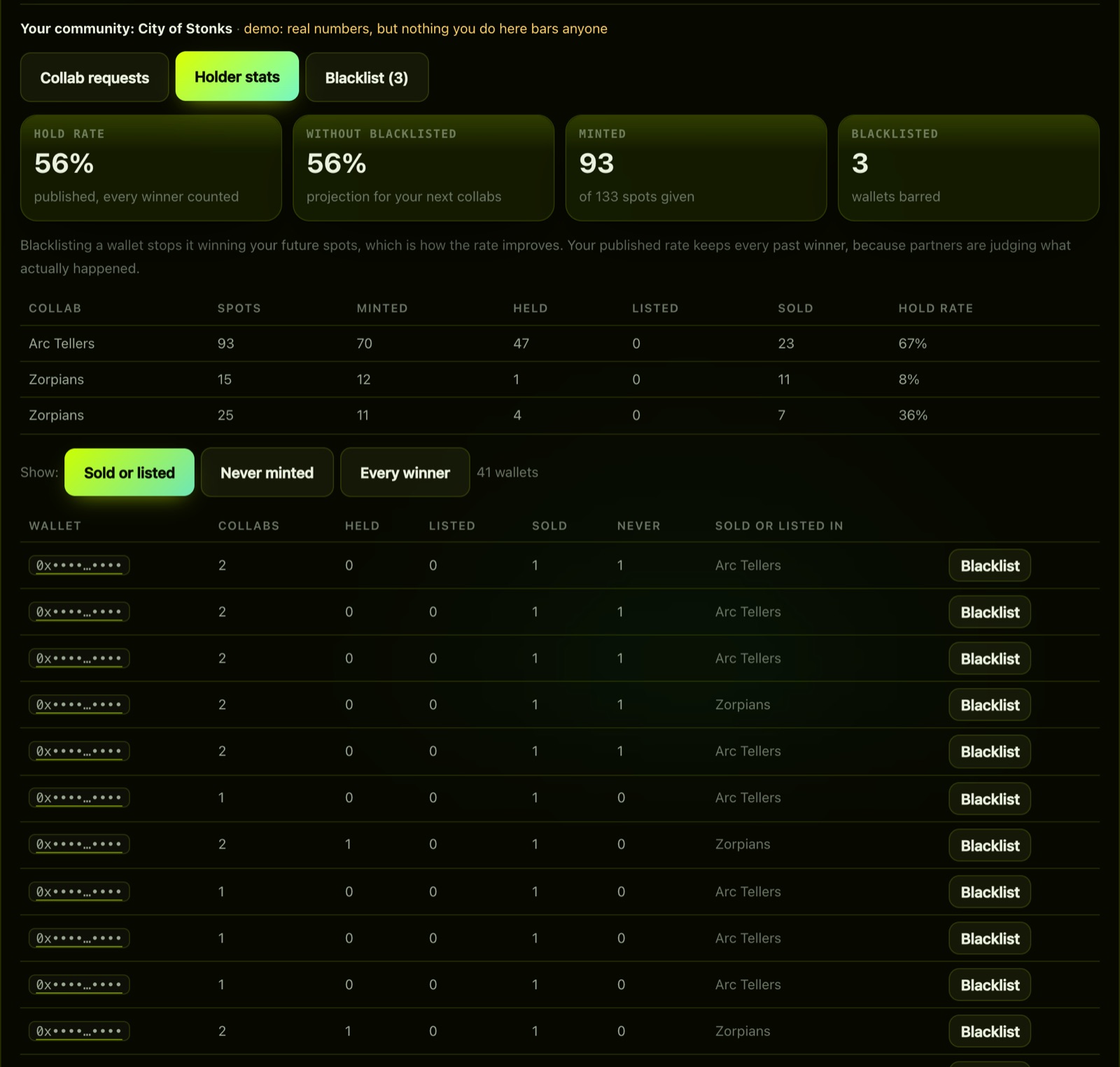Select the Holder stats tab

[x=237, y=77]
